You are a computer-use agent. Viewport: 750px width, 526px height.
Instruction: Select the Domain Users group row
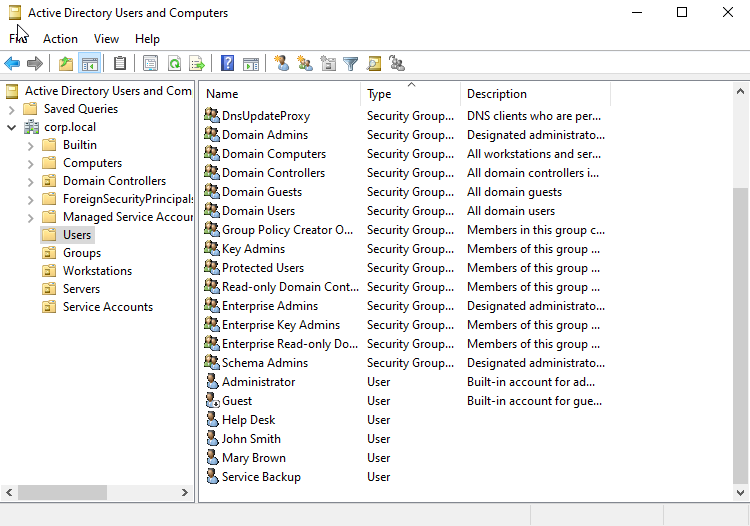click(407, 211)
